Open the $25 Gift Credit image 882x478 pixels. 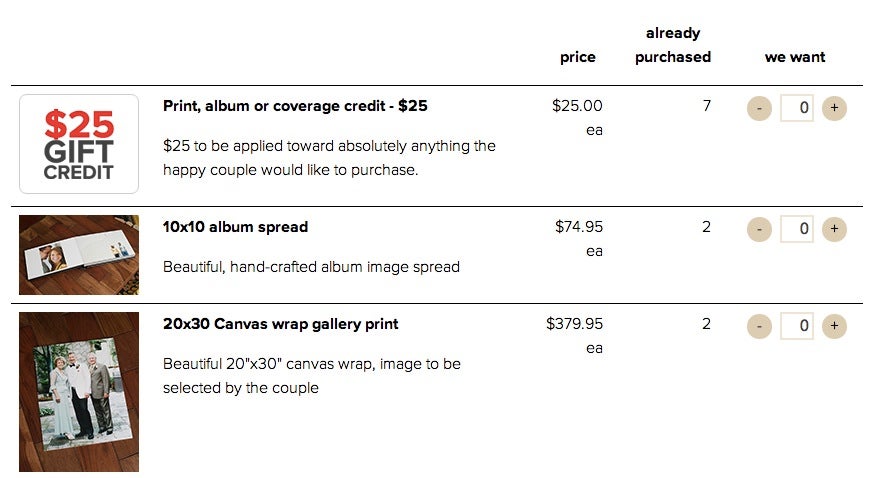(x=79, y=144)
